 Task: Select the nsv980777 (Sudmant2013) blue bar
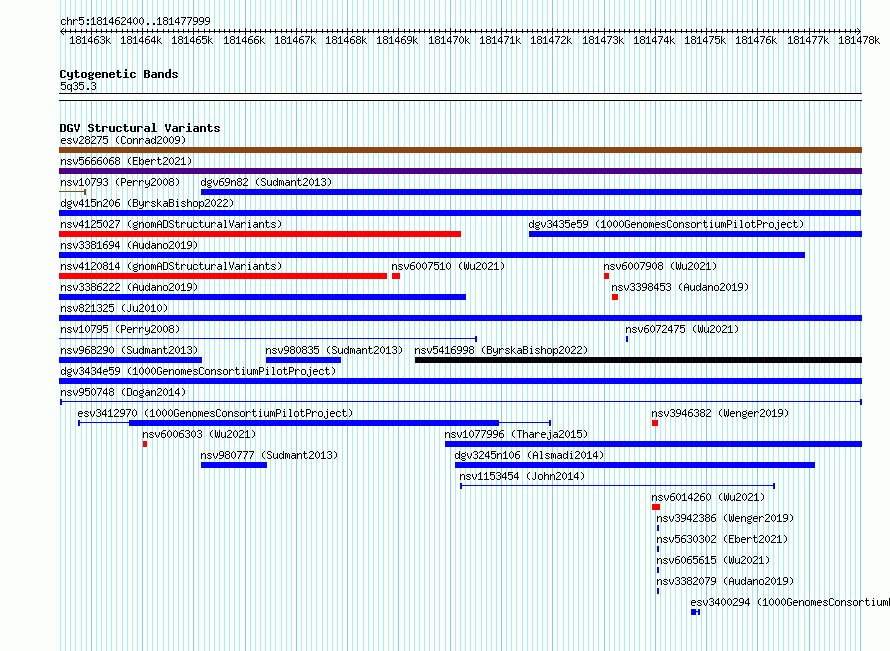(234, 465)
